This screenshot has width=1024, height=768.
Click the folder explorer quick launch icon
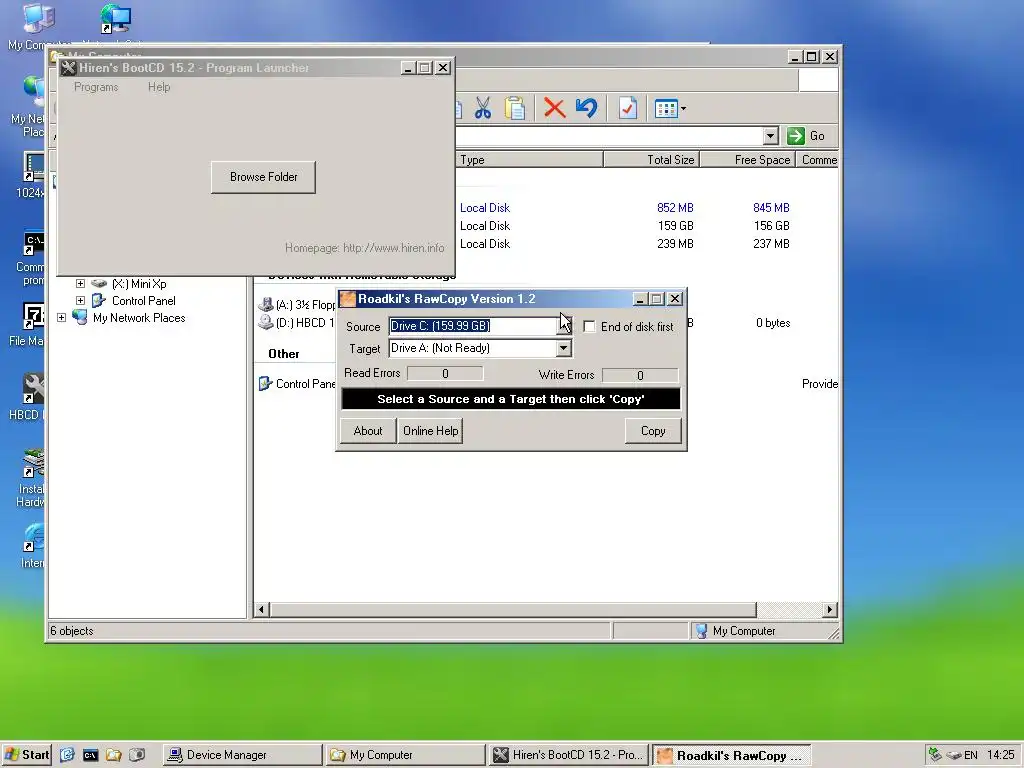click(x=114, y=755)
